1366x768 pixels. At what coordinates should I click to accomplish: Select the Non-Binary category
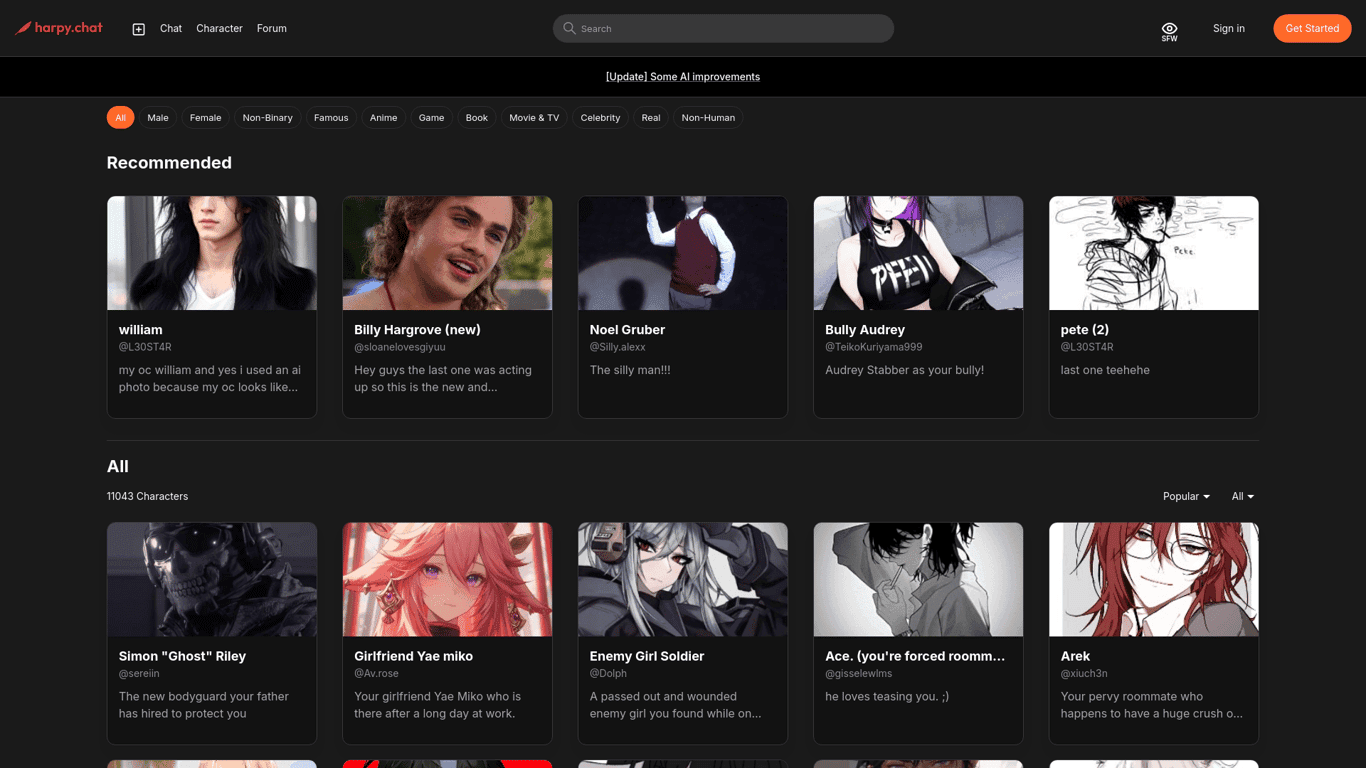click(268, 118)
